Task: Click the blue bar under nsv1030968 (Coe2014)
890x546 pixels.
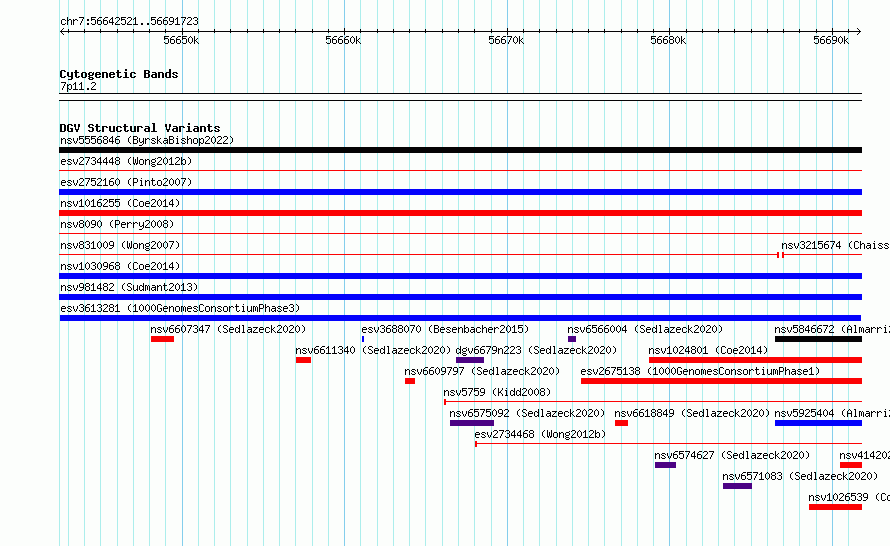Action: pyautogui.click(x=460, y=276)
